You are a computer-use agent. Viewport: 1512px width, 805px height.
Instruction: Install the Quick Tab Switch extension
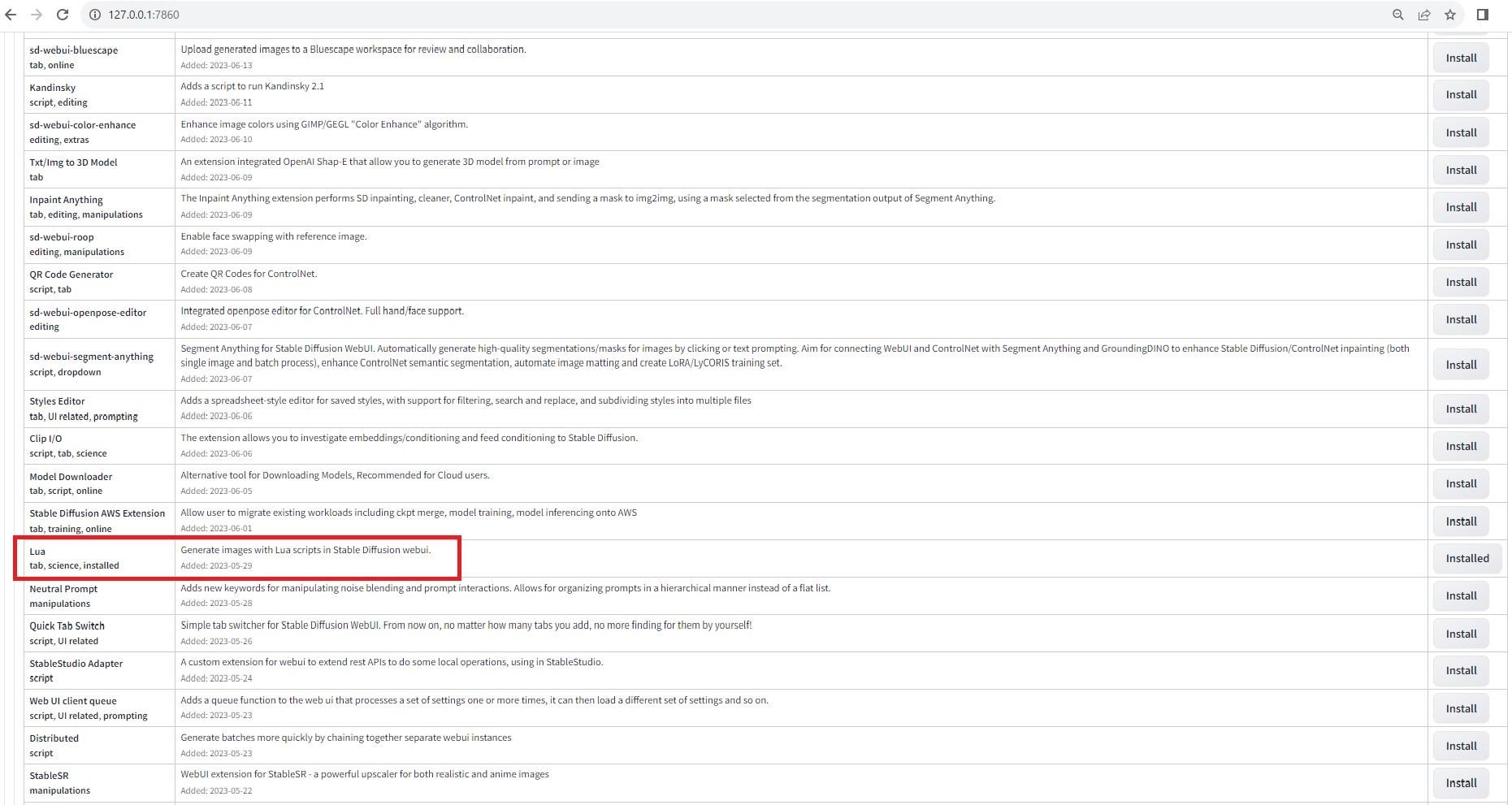(1460, 634)
